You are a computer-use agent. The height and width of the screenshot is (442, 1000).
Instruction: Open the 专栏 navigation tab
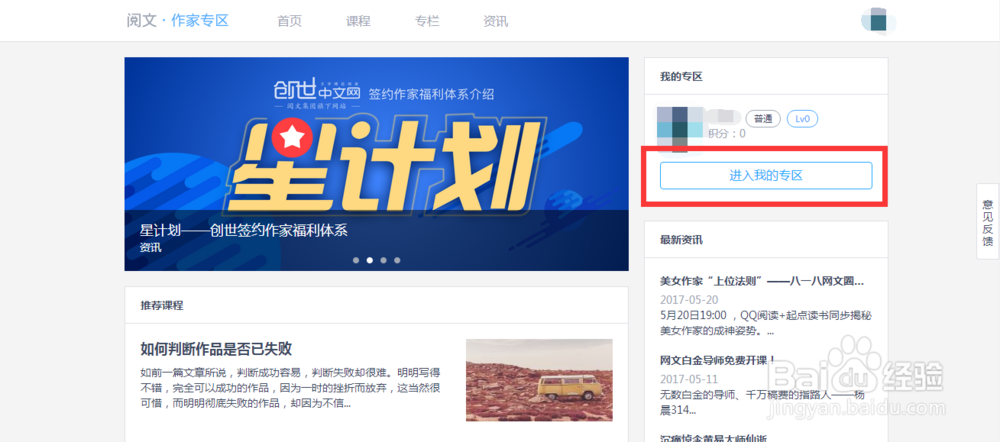(x=427, y=21)
